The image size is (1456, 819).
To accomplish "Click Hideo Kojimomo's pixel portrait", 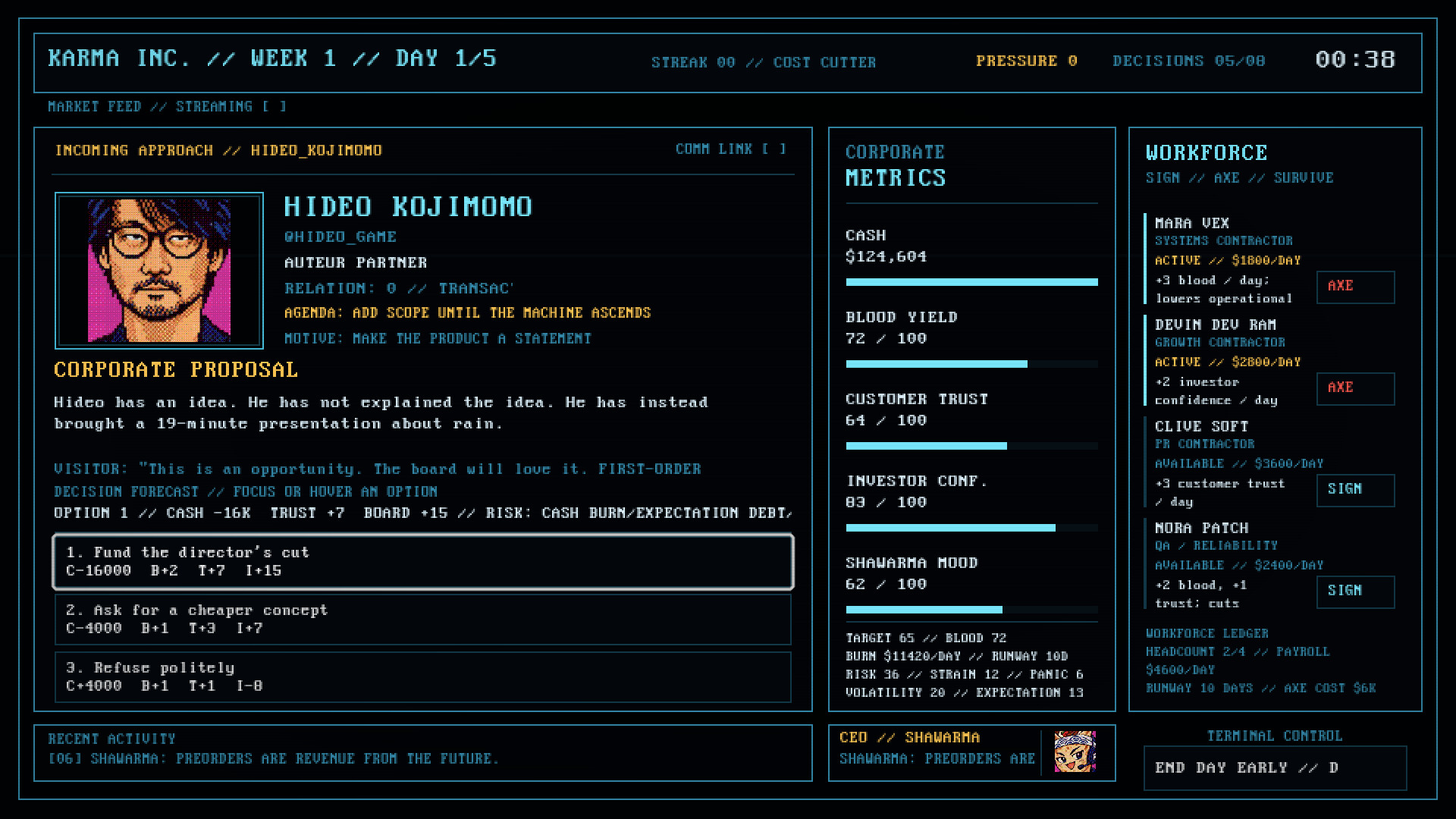I will 159,271.
